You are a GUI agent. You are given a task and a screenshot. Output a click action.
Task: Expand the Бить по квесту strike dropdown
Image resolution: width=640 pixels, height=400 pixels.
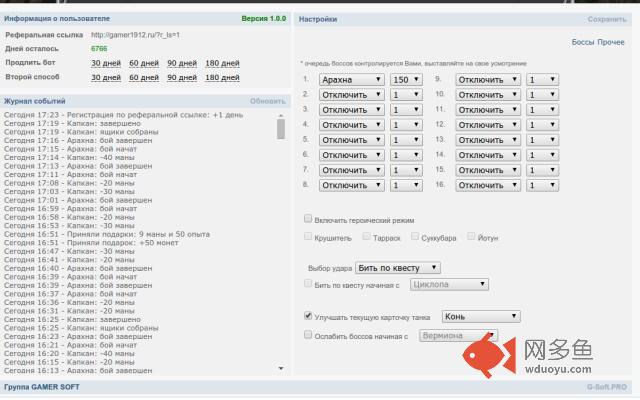[x=398, y=268]
